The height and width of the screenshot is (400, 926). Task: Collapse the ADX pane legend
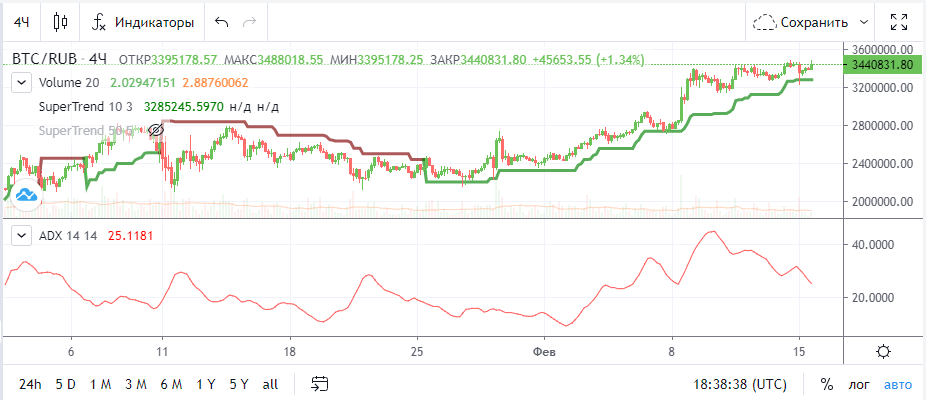[22, 236]
